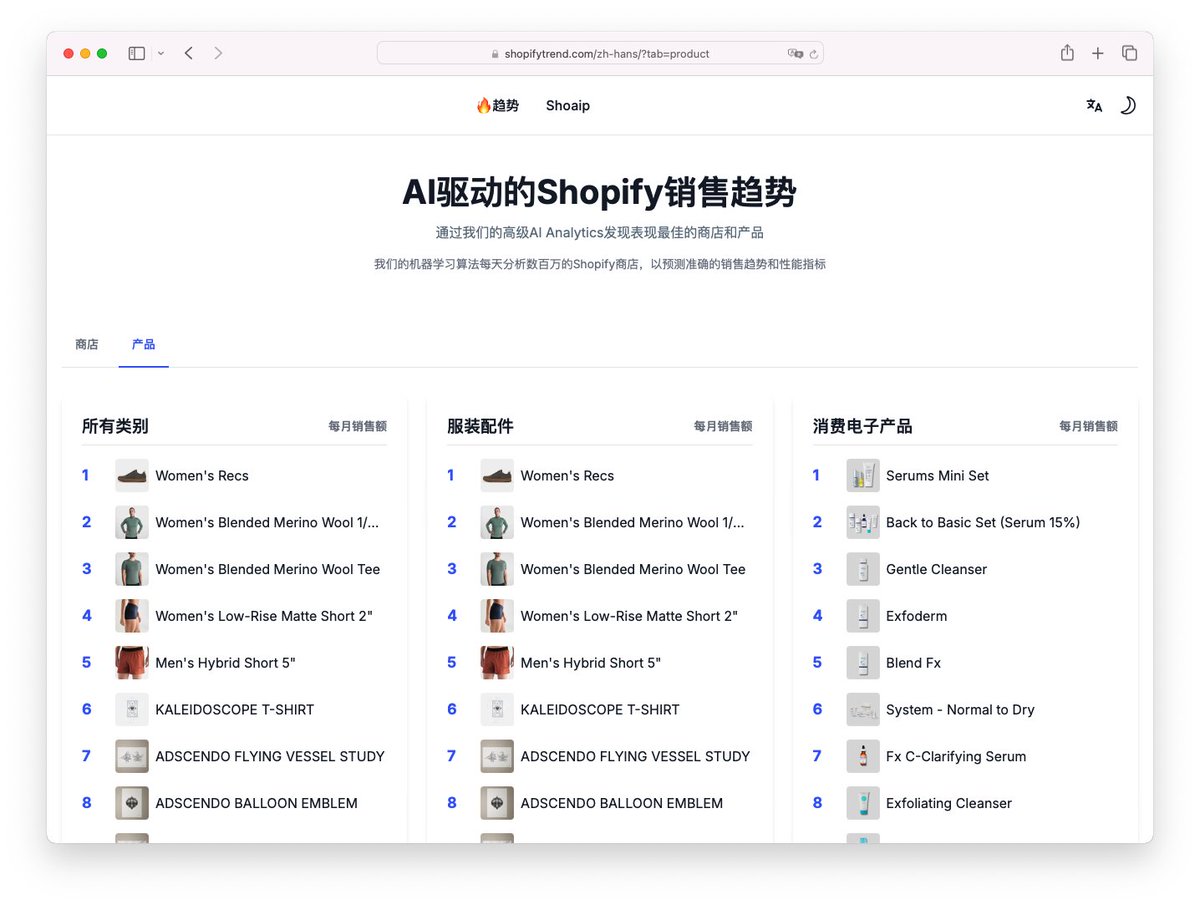Select the 产品 tab

click(143, 344)
